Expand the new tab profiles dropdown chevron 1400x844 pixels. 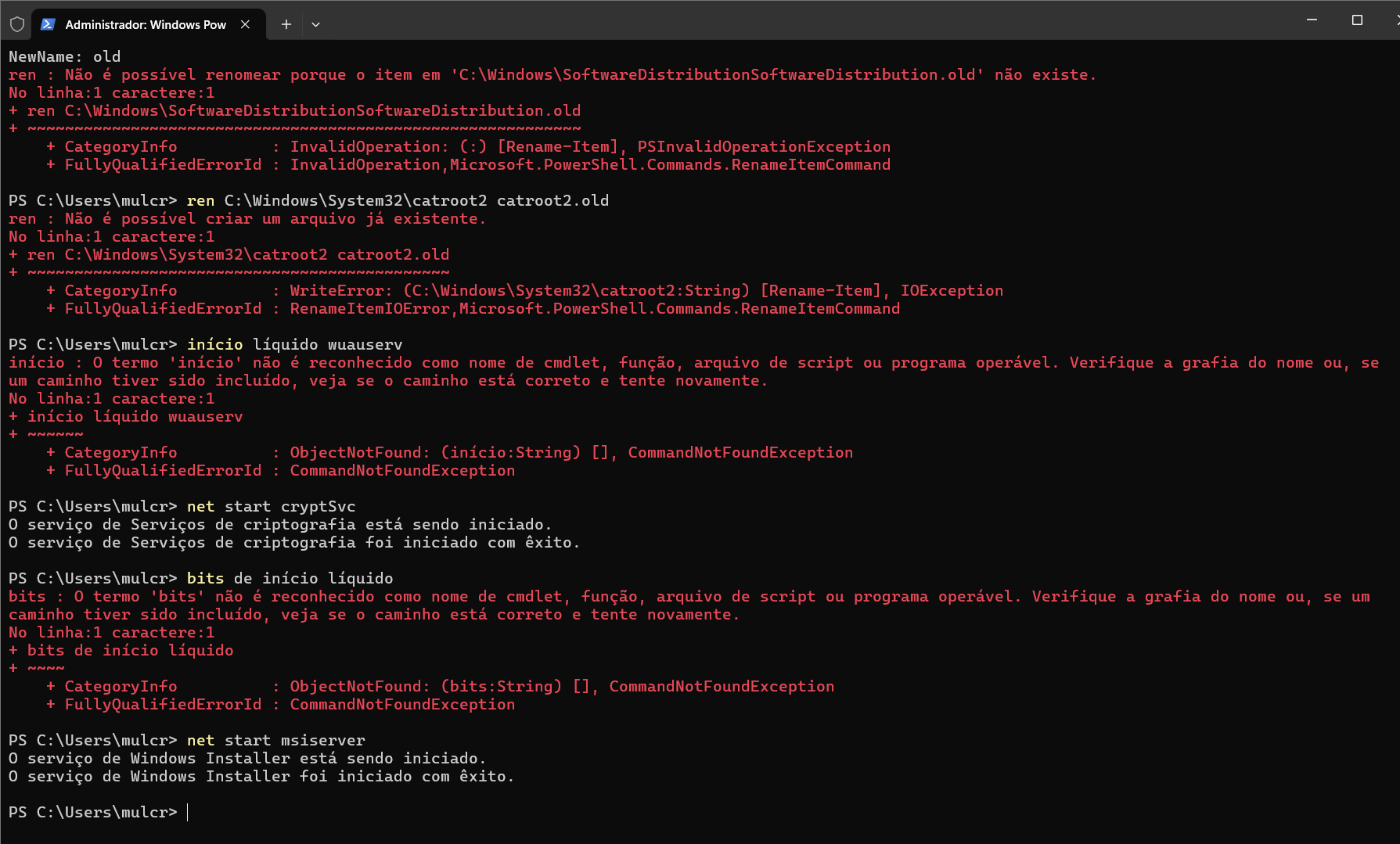[315, 24]
